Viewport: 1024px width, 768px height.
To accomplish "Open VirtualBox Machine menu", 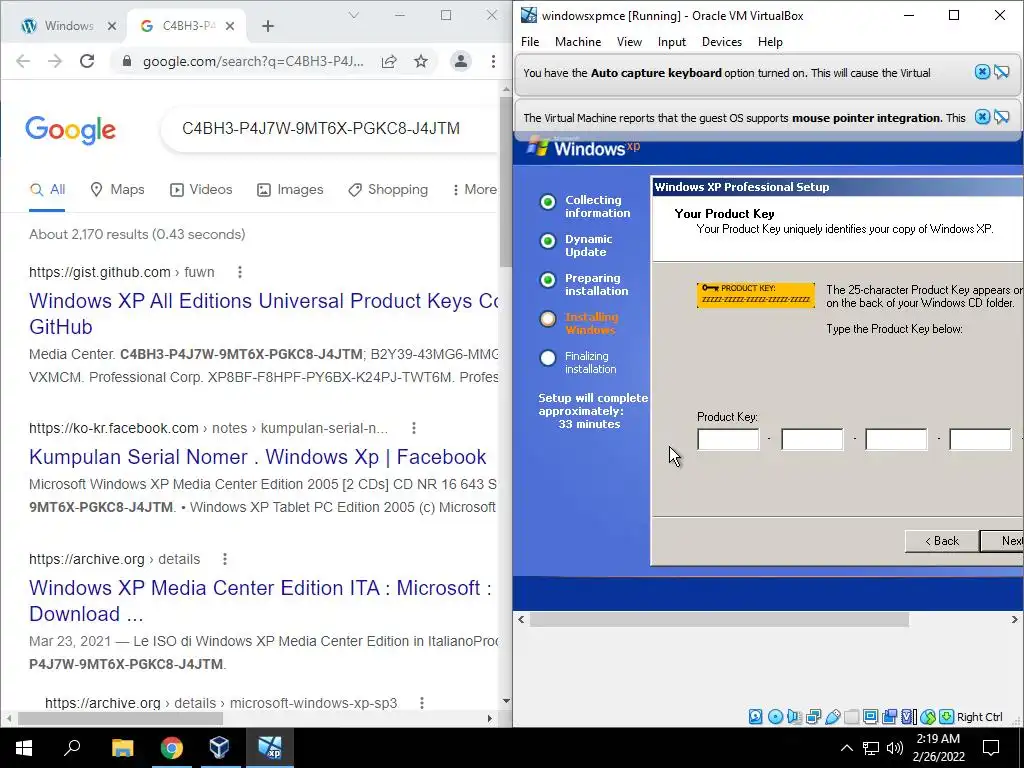I will click(578, 42).
